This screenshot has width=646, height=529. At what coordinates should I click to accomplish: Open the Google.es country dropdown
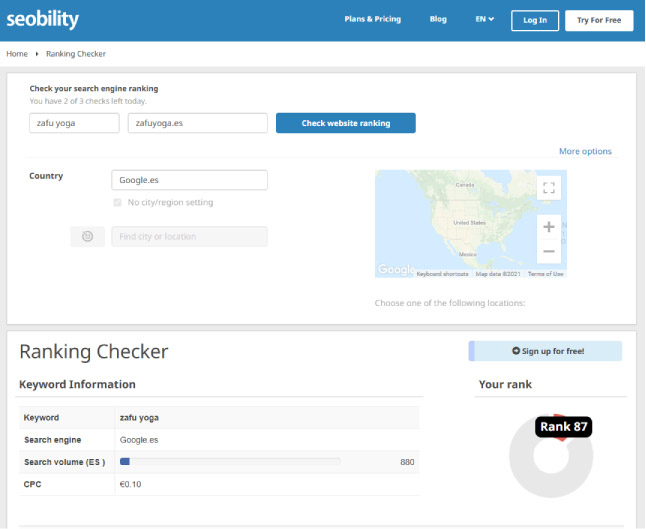pos(190,180)
